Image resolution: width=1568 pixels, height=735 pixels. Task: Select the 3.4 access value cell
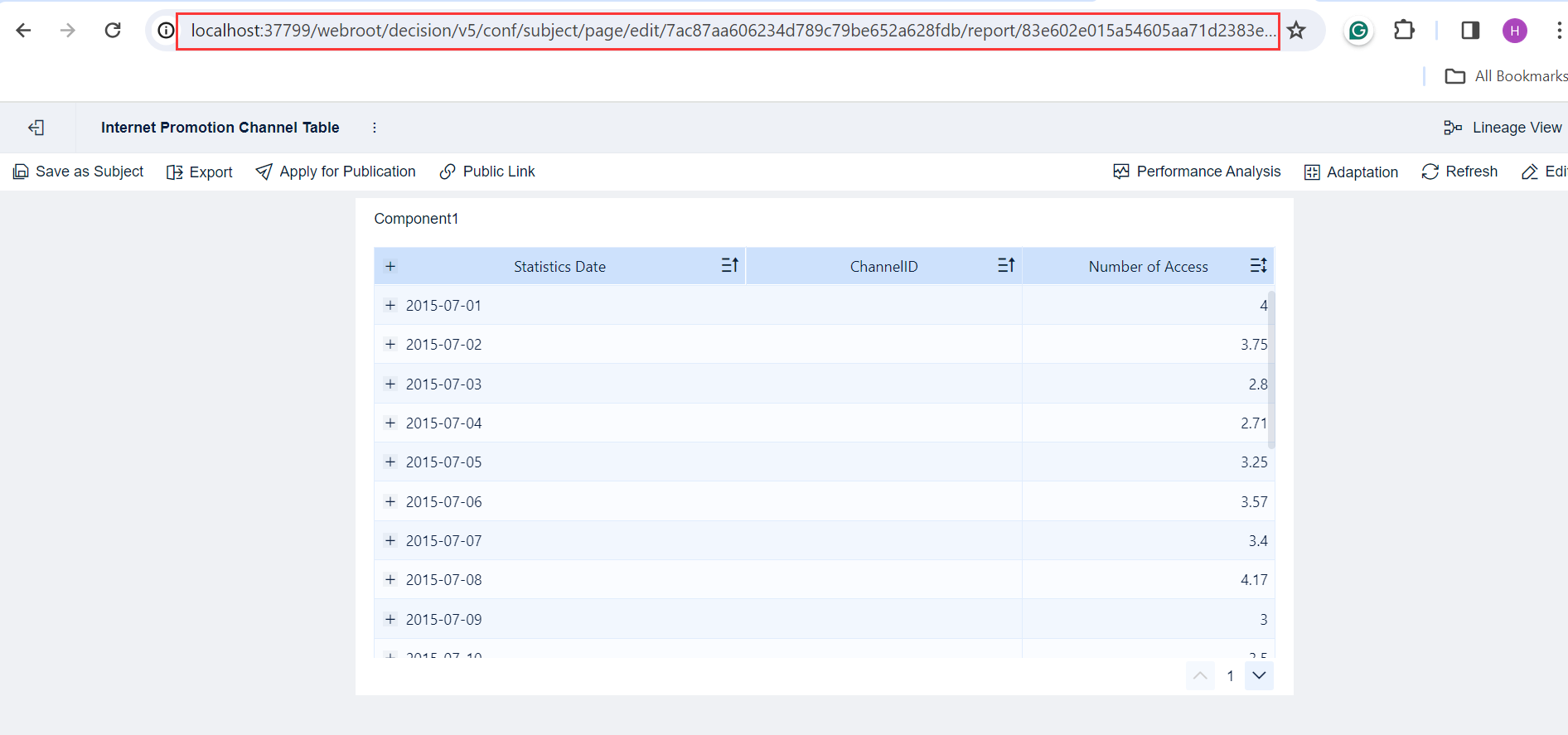pos(1148,540)
